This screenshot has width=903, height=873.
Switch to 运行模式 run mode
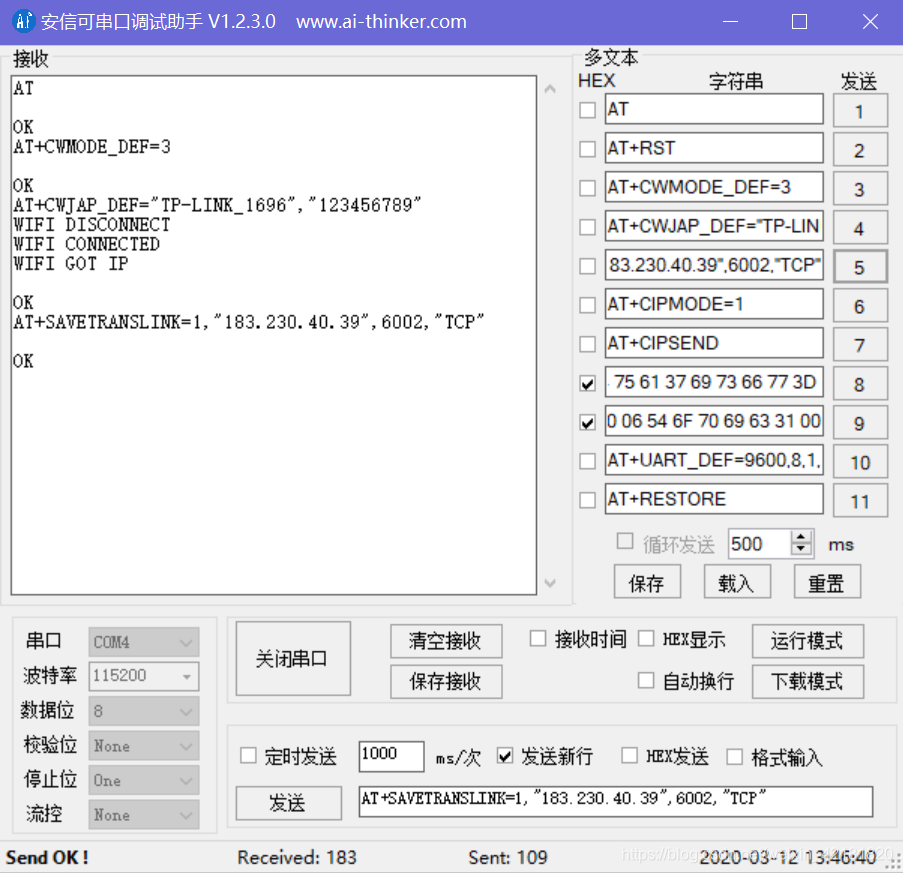(807, 641)
